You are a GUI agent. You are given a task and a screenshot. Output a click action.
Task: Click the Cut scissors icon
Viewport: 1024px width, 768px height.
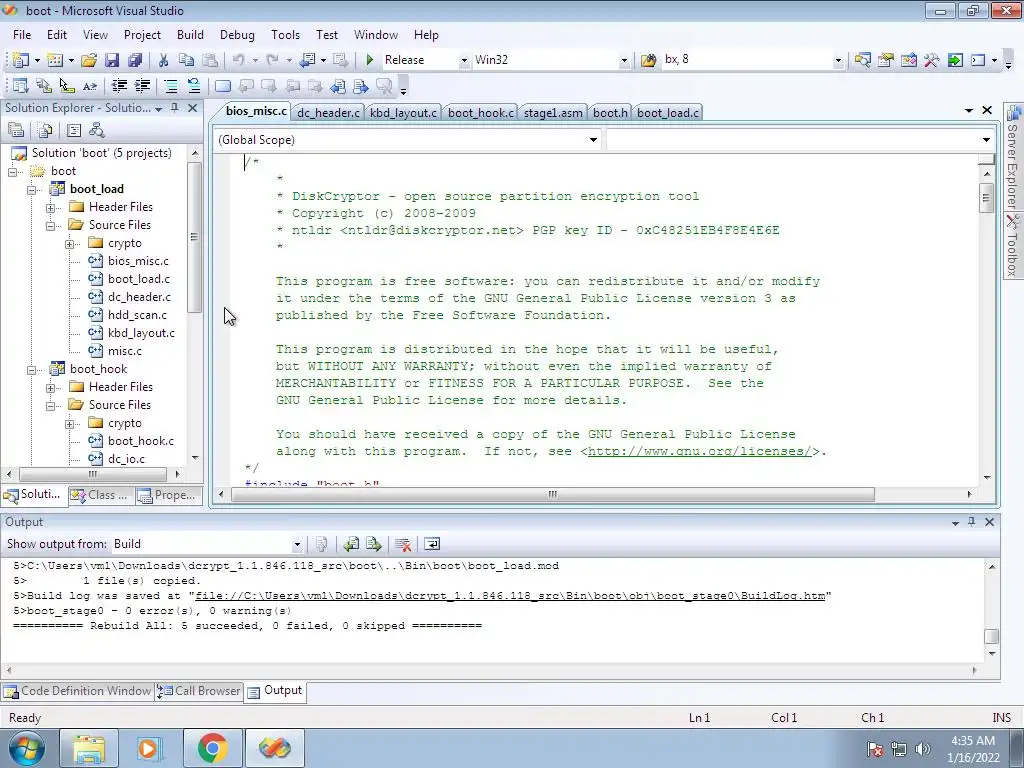tap(163, 60)
